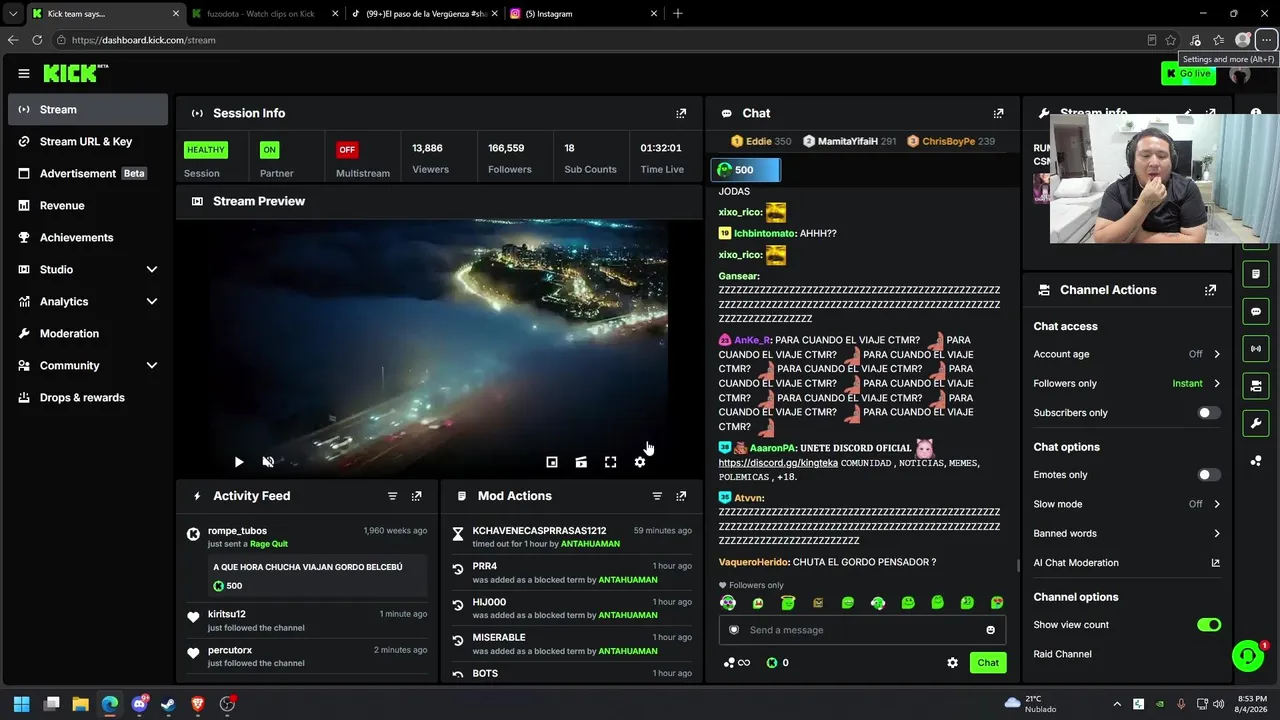Pop out the Session Info panel

click(x=681, y=114)
